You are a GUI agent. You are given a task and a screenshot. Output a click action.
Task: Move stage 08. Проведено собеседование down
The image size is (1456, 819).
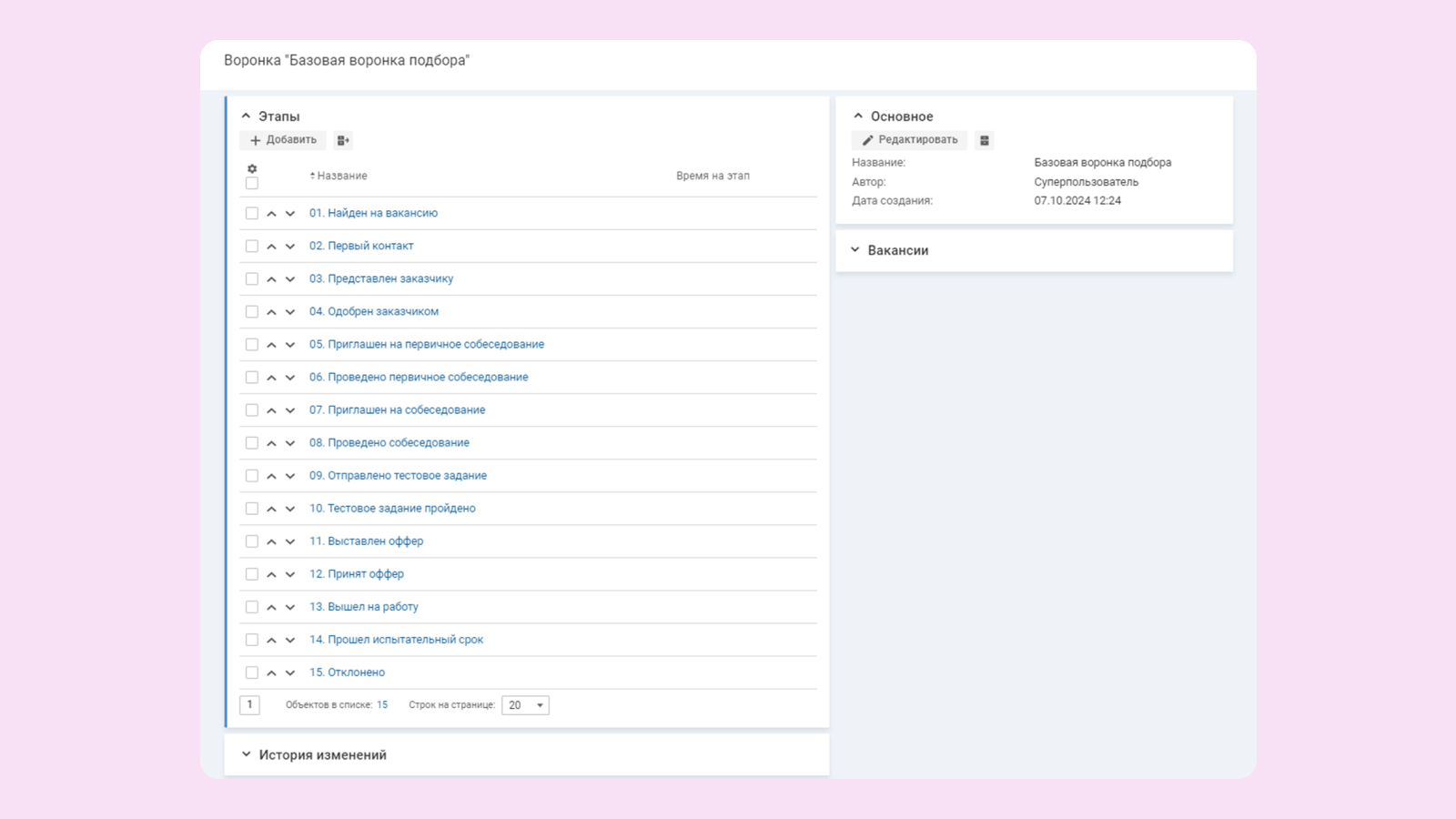(x=290, y=443)
